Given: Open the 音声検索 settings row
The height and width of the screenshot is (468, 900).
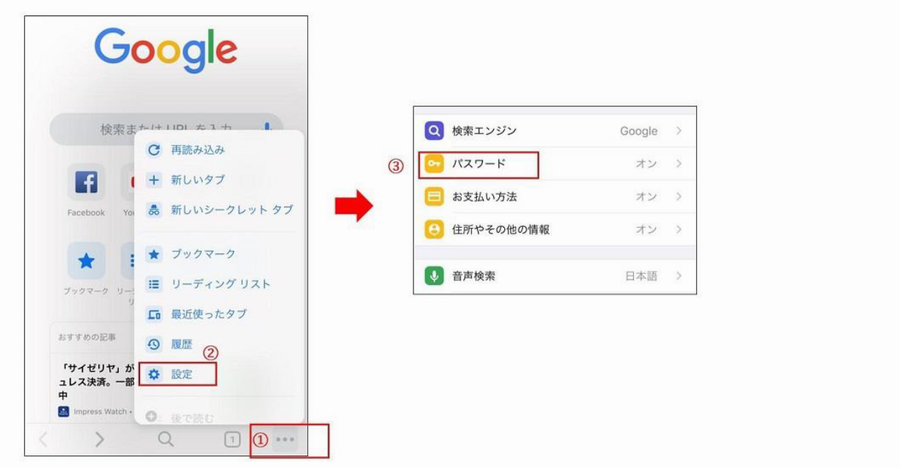Looking at the screenshot, I should tap(555, 276).
